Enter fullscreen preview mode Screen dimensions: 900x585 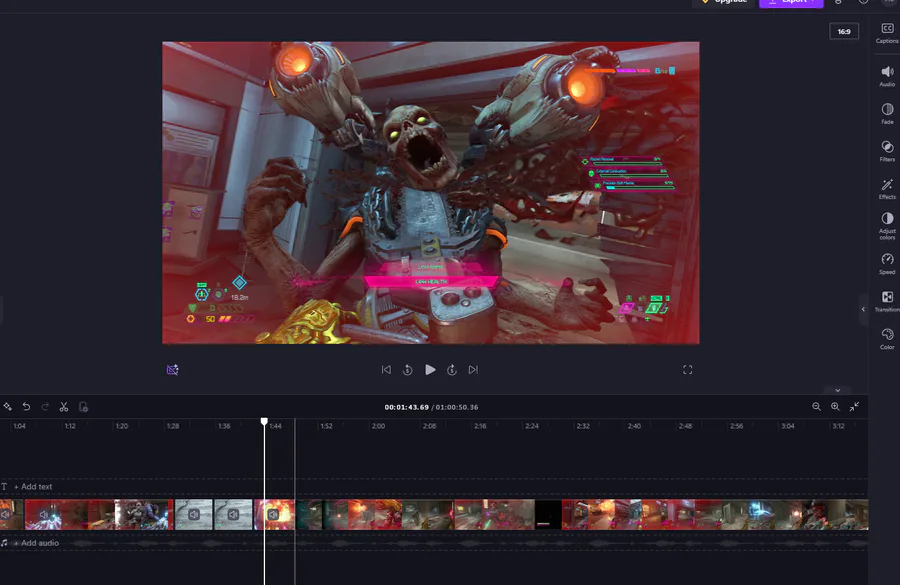(688, 370)
